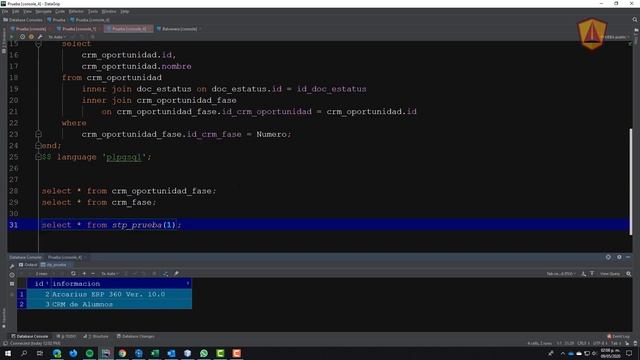Toggle fold marker at the end; line
This screenshot has height=360, width=640.
(38, 145)
